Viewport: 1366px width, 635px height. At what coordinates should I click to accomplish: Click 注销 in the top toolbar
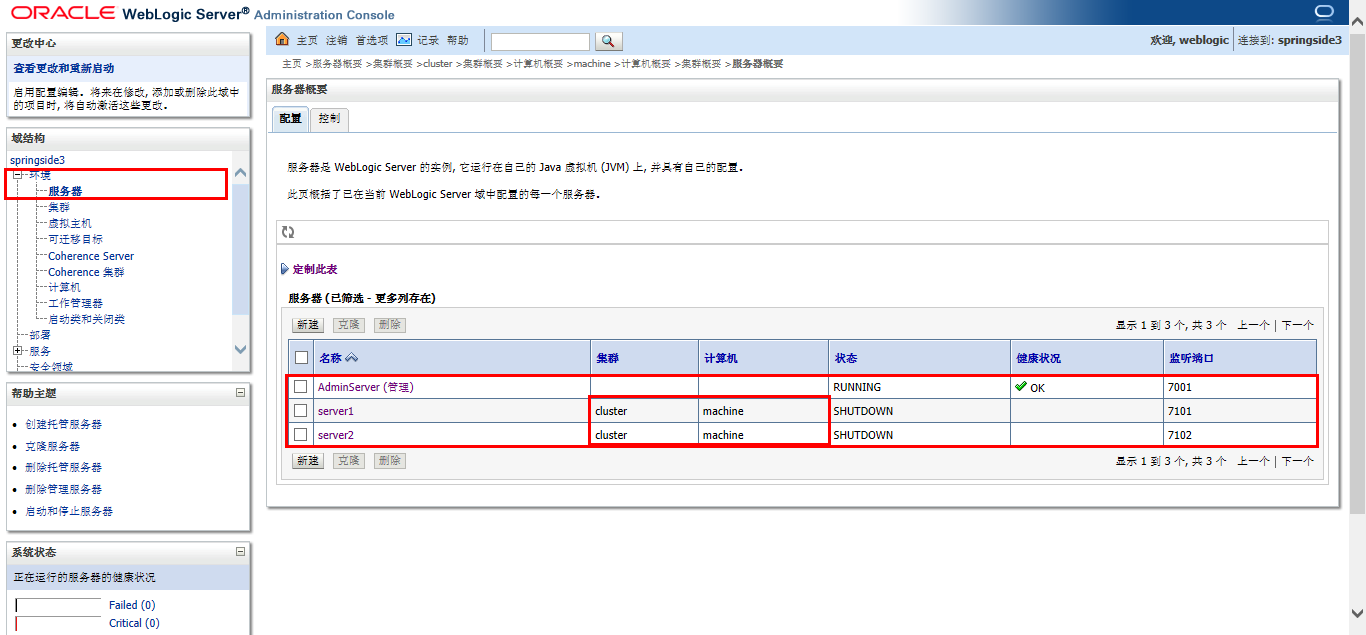tap(337, 41)
